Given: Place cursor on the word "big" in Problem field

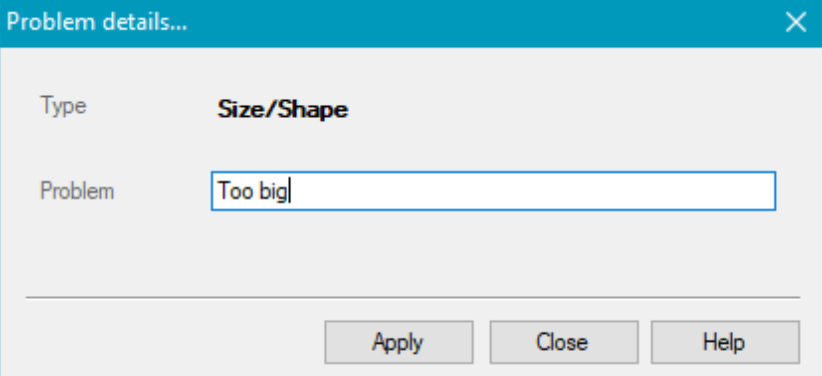Looking at the screenshot, I should click(x=273, y=192).
